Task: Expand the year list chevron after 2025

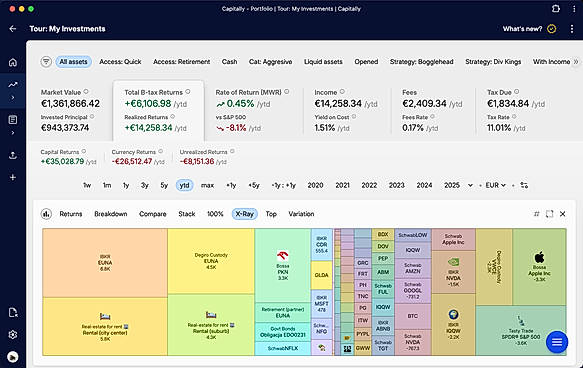Action: pyautogui.click(x=470, y=185)
